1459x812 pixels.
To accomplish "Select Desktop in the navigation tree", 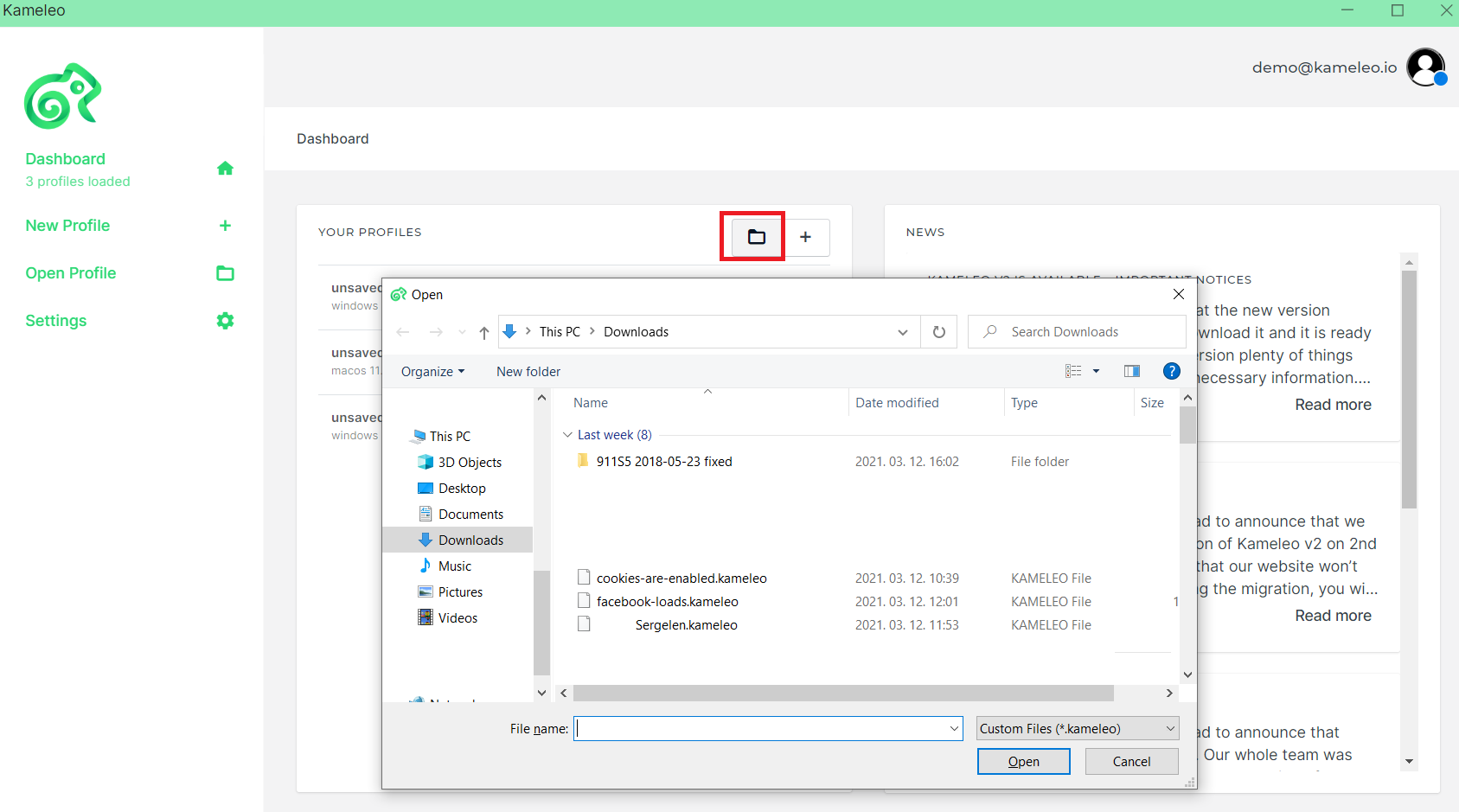I will [x=462, y=489].
